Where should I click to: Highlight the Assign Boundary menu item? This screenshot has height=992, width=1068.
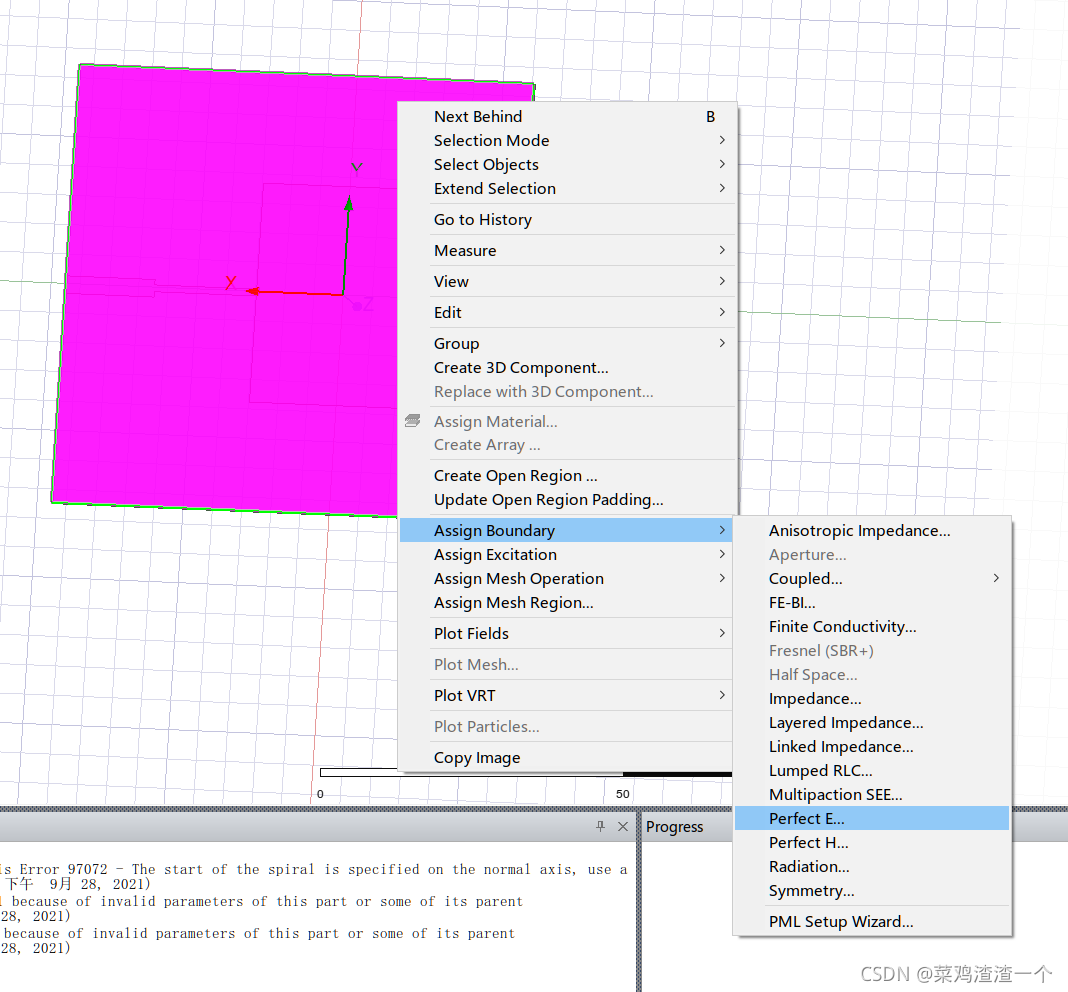(567, 530)
